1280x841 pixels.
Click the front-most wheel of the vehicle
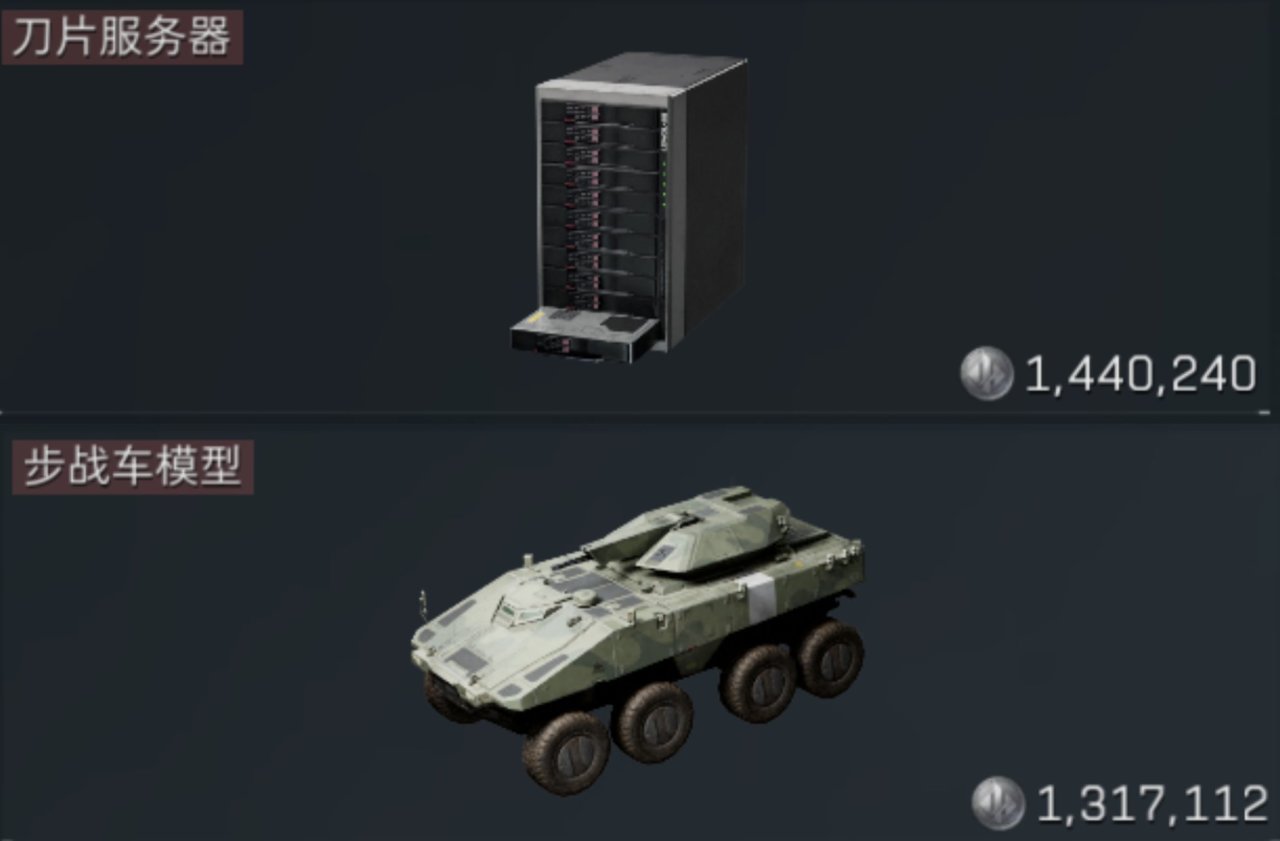(566, 753)
